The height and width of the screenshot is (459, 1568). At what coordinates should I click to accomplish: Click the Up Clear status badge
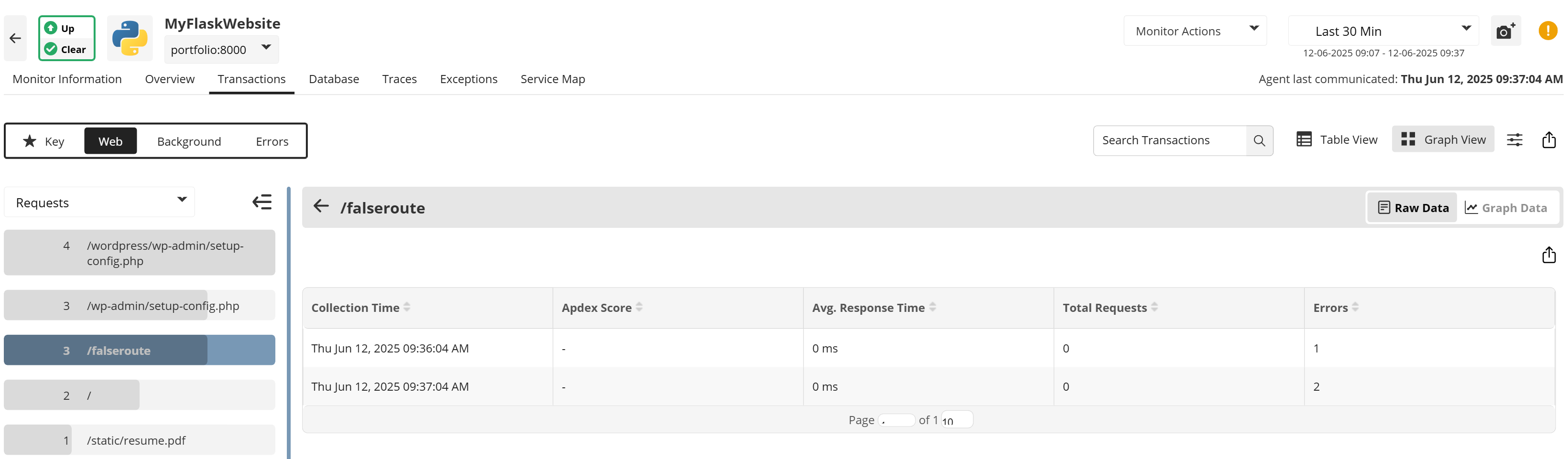pos(67,38)
